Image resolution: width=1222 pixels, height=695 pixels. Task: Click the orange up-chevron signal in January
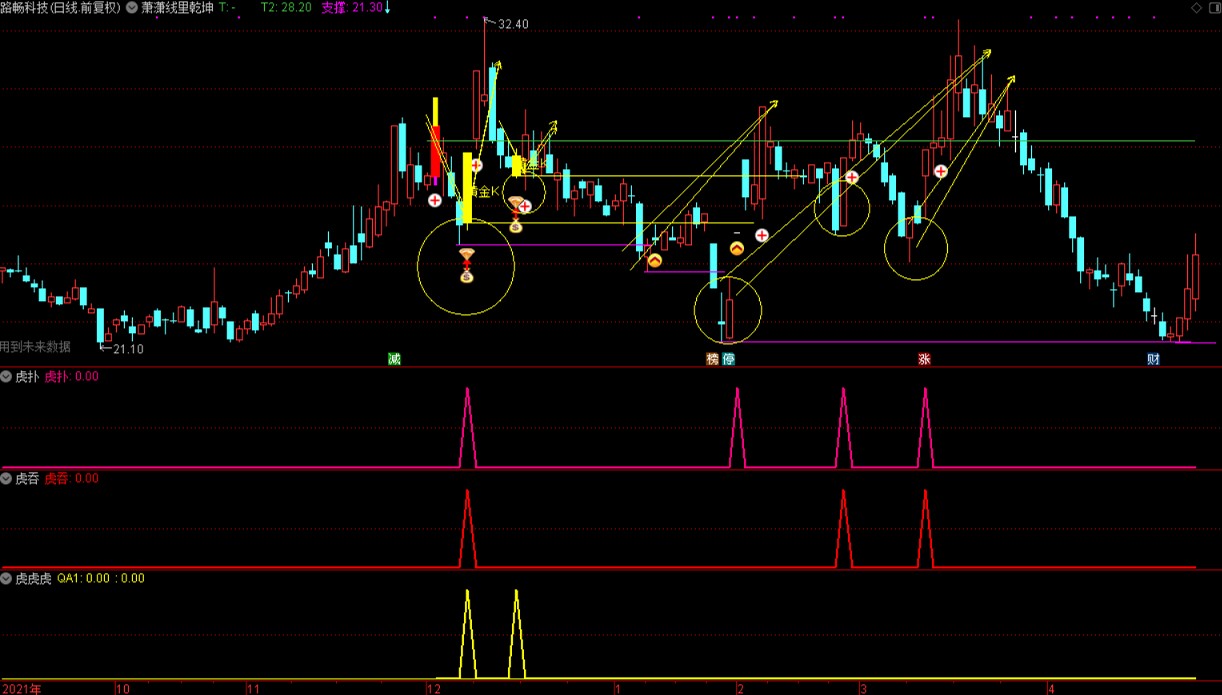(x=654, y=261)
